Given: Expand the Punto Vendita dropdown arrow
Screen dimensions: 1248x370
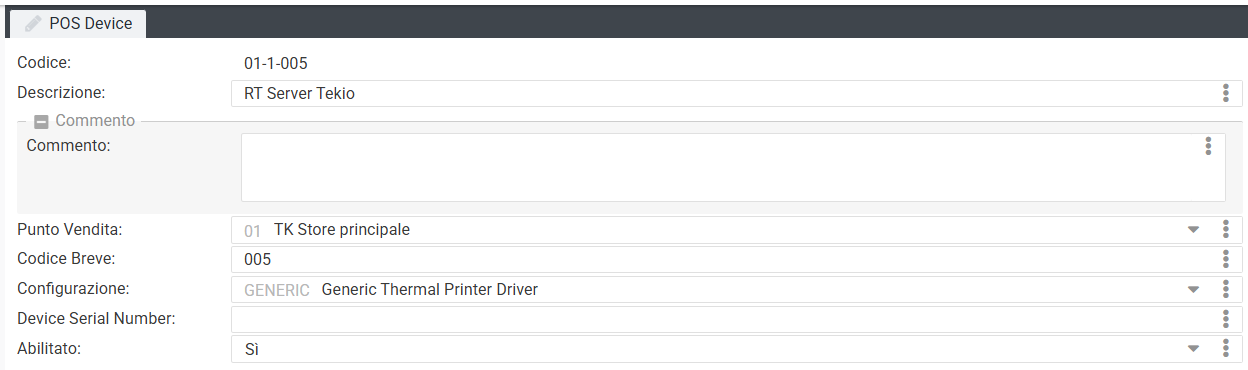Looking at the screenshot, I should pyautogui.click(x=1193, y=230).
